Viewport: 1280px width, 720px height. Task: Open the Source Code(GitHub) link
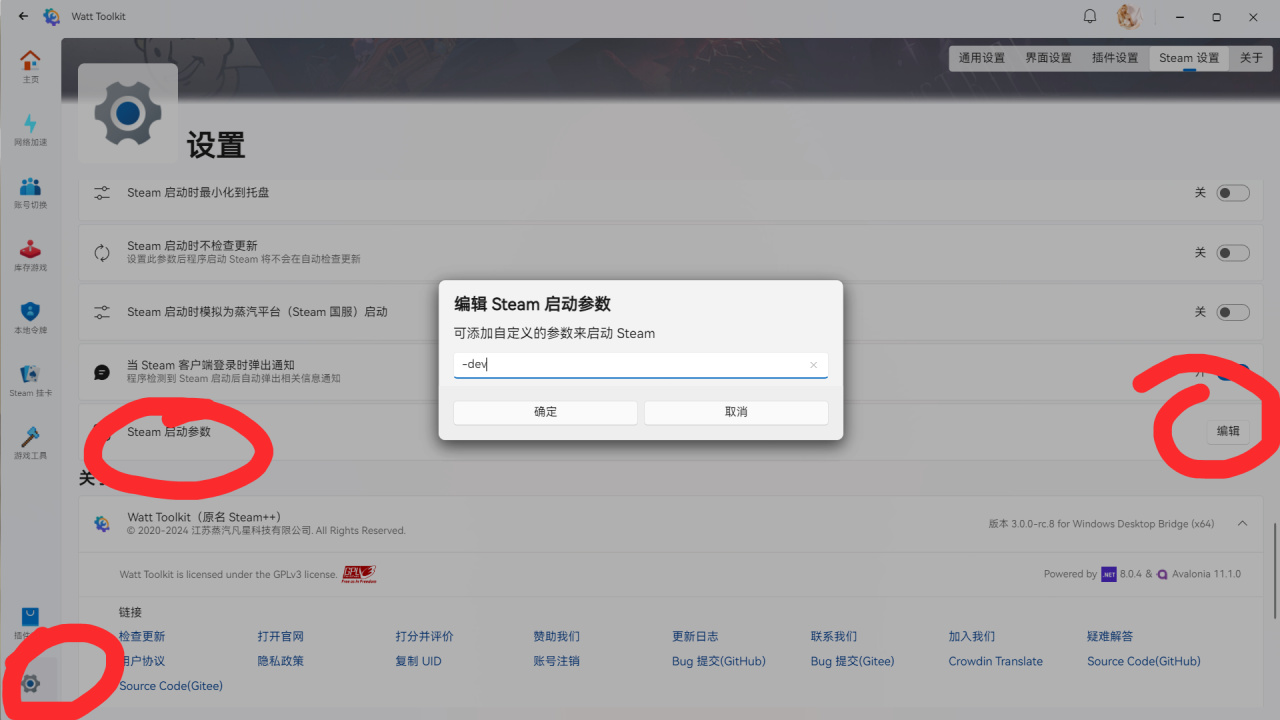point(1144,661)
